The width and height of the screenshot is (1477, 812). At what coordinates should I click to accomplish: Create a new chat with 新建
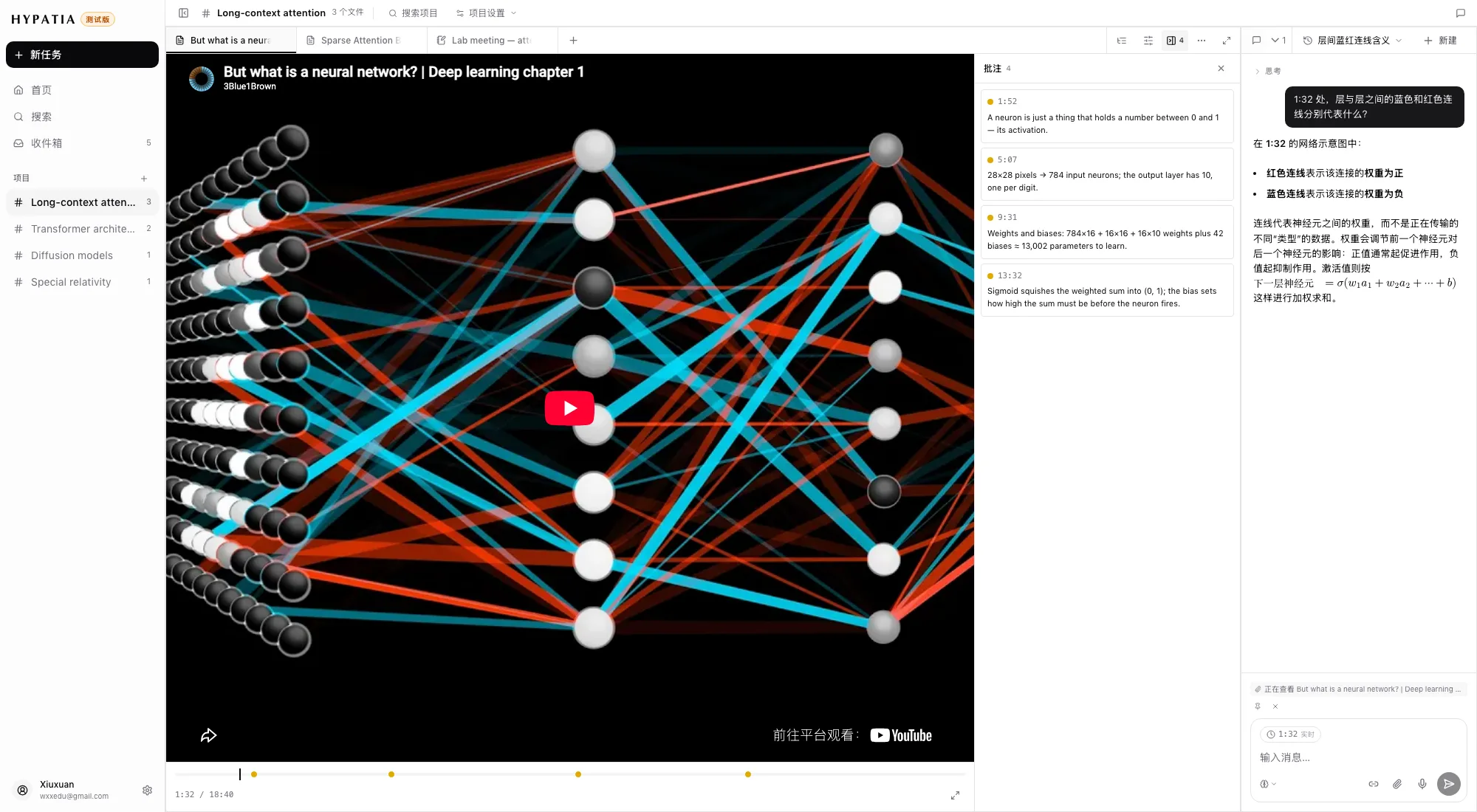pyautogui.click(x=1441, y=41)
